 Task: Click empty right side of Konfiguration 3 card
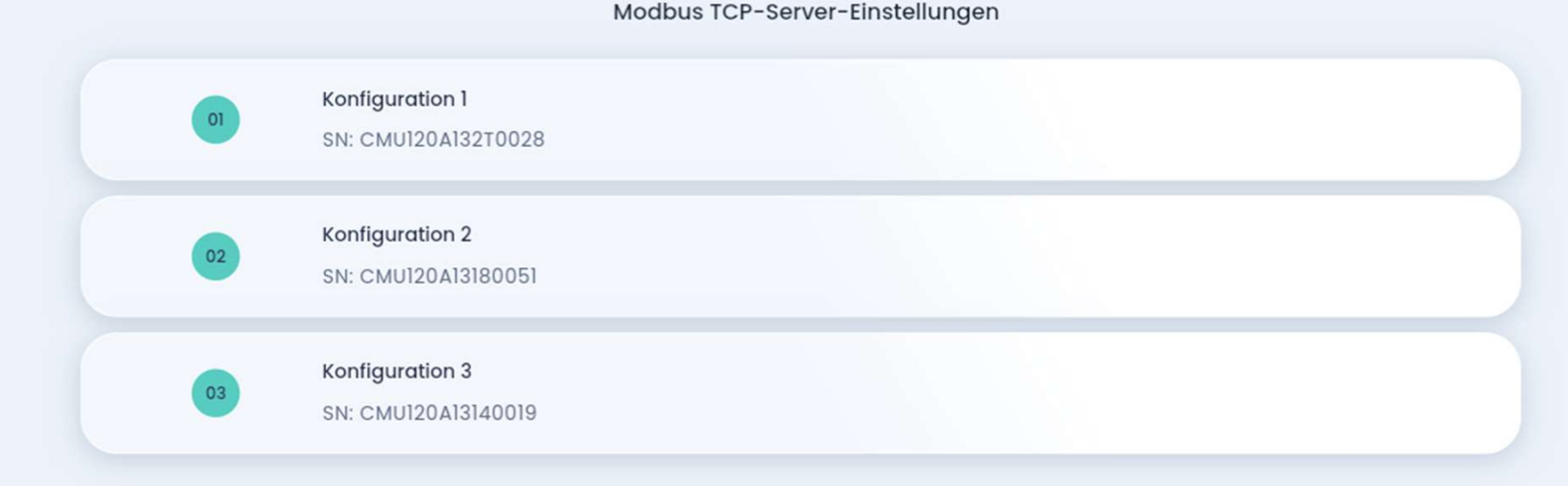point(1215,393)
